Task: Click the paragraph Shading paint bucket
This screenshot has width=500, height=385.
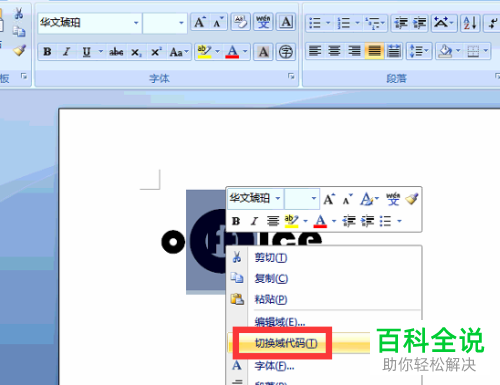Action: point(445,51)
